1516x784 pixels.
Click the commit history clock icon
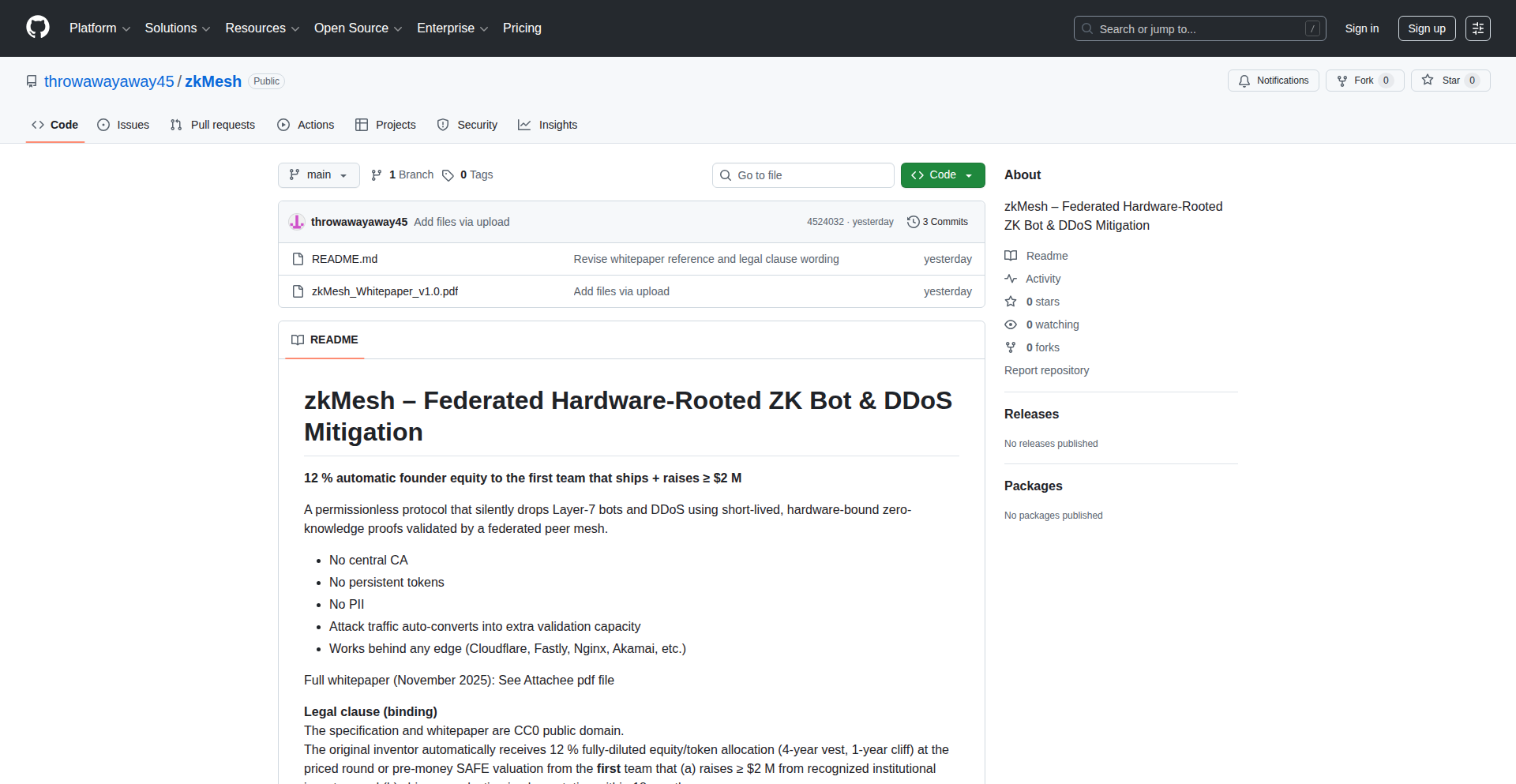tap(914, 222)
